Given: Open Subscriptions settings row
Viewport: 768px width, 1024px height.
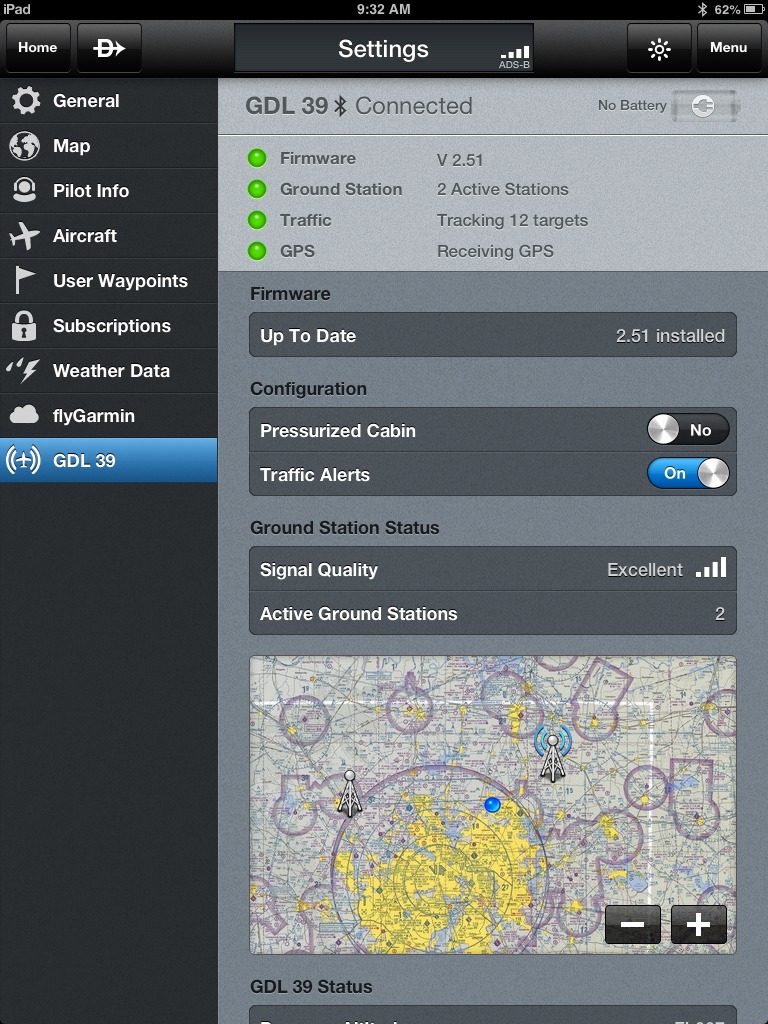Looking at the screenshot, I should (108, 326).
